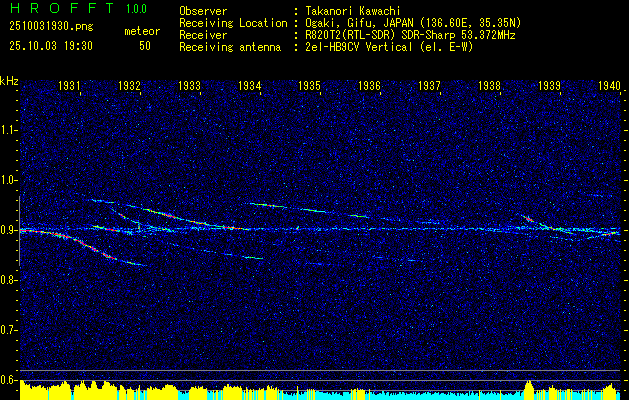This screenshot has width=629, height=400.
Task: Click location Ogaki, Gifu, JAPAN text
Action: pyautogui.click(x=413, y=23)
